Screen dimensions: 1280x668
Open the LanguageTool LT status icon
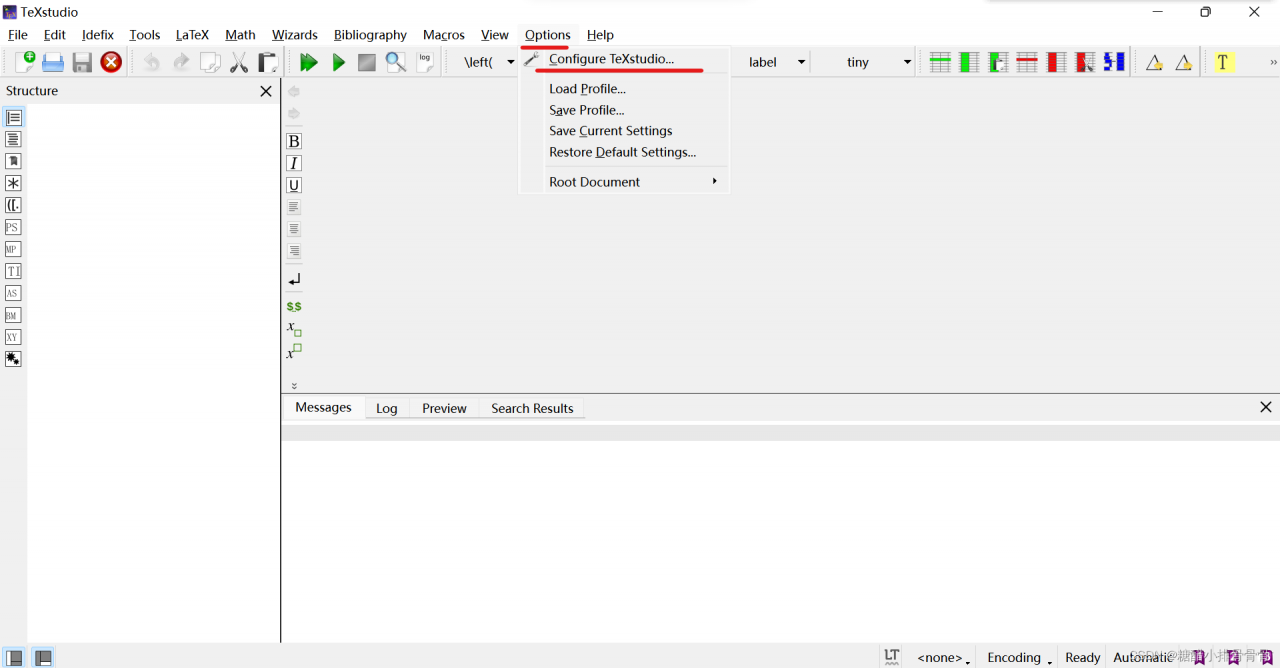tap(892, 656)
